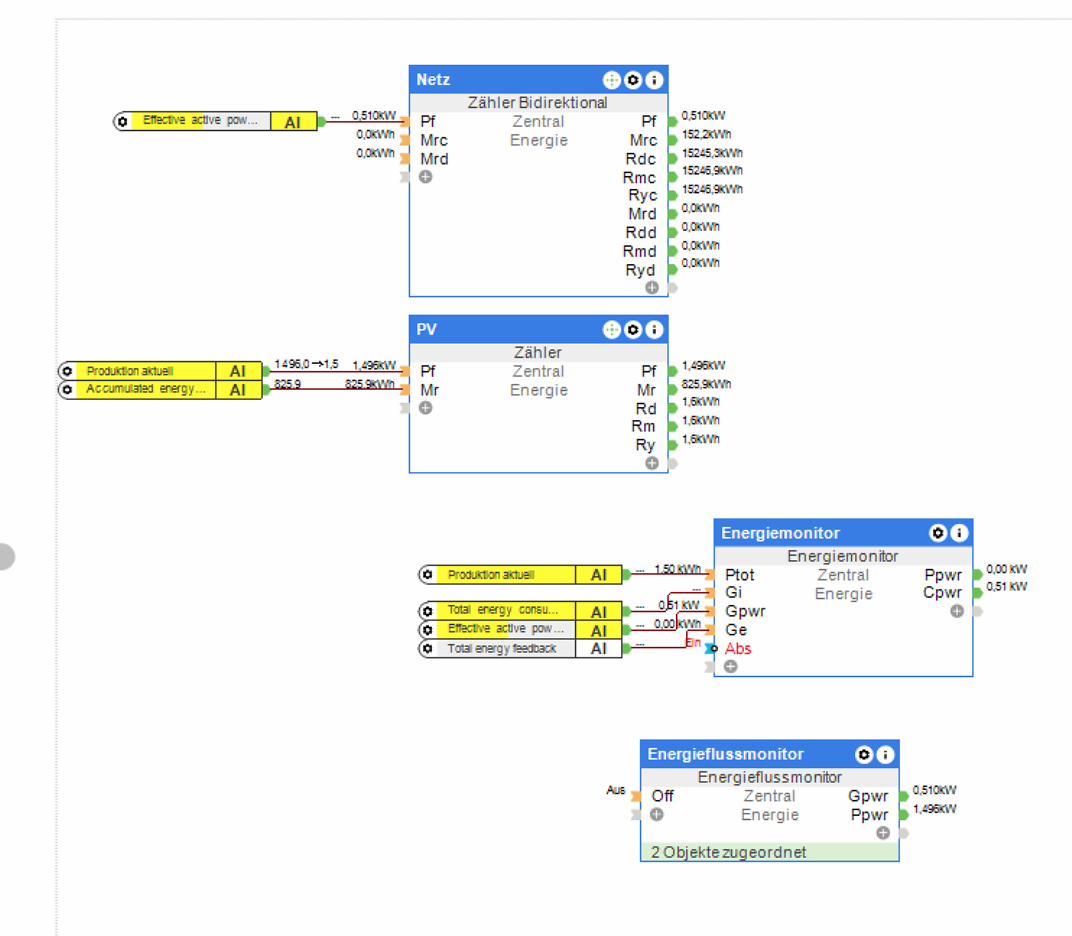Click the Ryc output label on Netz
The height and width of the screenshot is (936, 1072).
[643, 196]
